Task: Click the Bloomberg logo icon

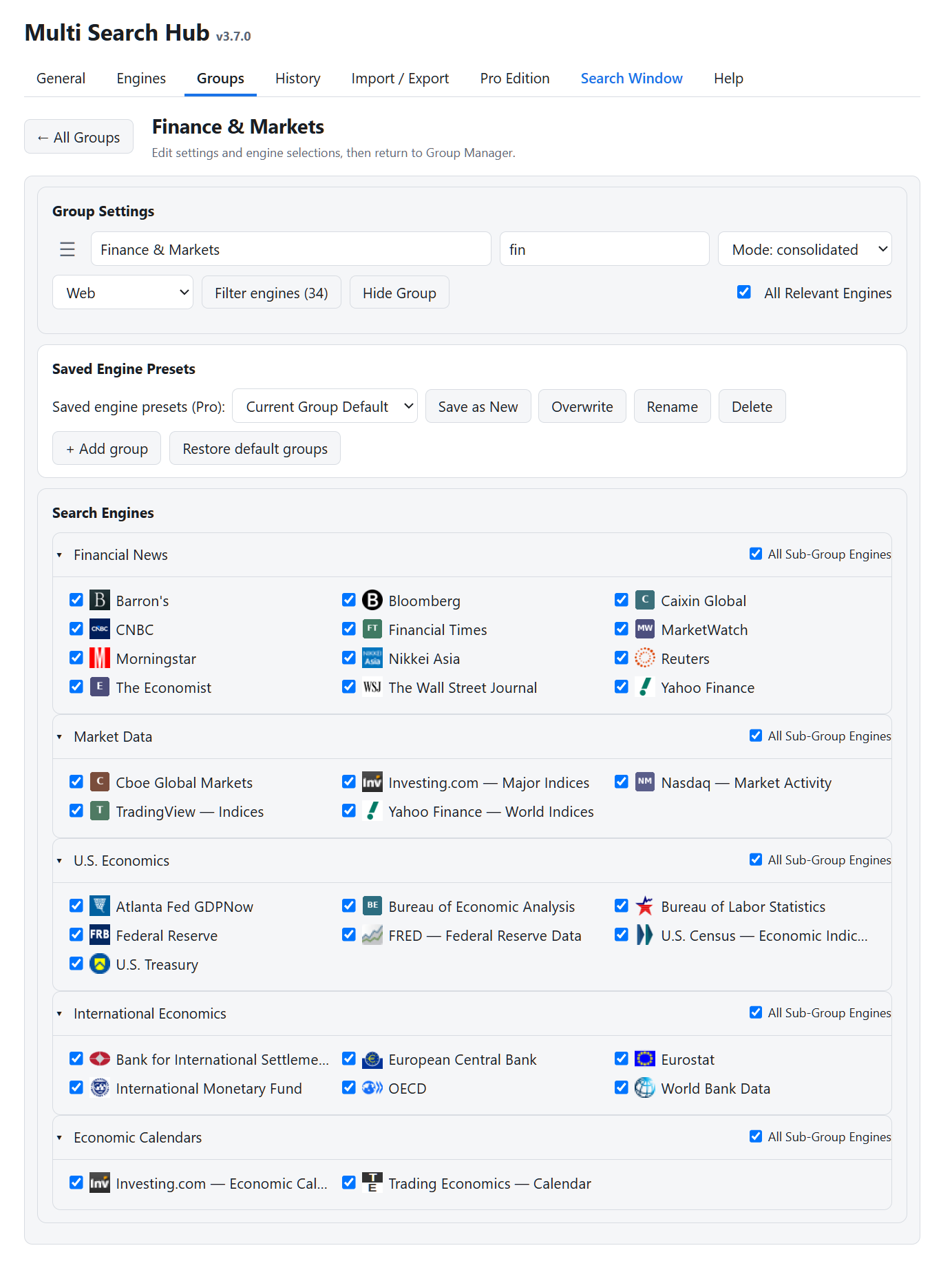Action: pyautogui.click(x=372, y=601)
